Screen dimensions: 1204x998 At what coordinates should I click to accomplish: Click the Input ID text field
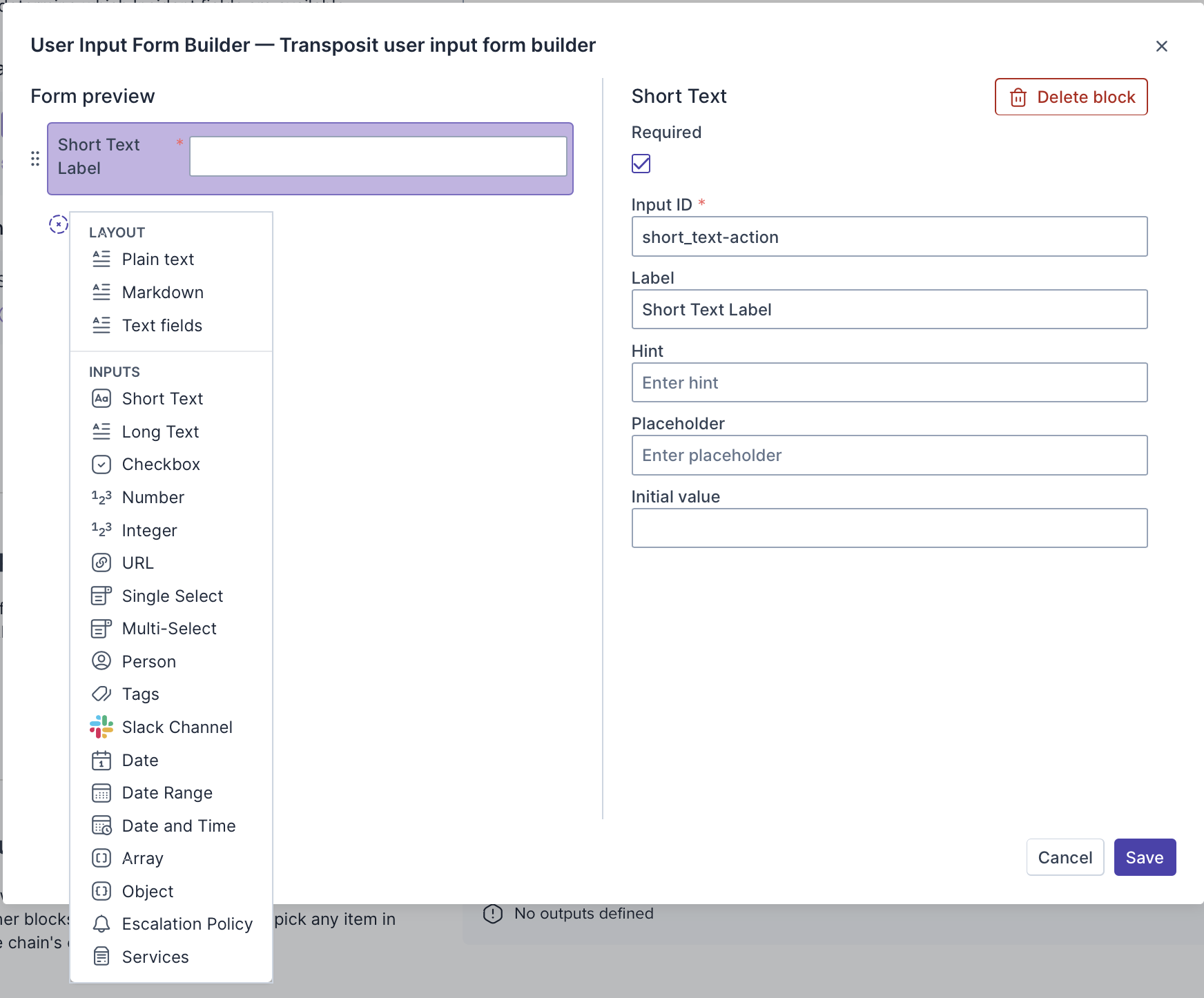point(889,237)
